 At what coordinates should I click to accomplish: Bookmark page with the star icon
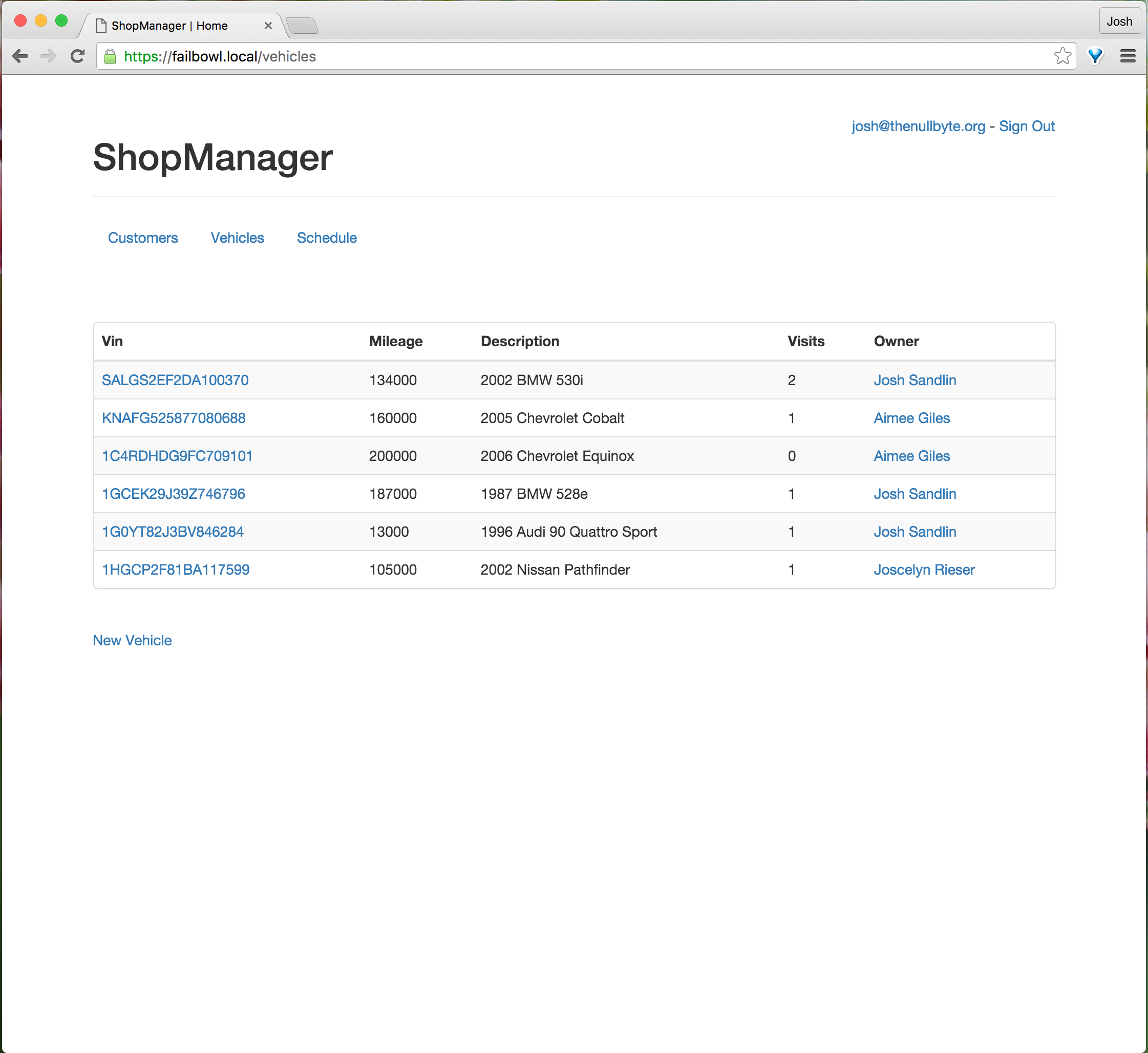tap(1062, 56)
